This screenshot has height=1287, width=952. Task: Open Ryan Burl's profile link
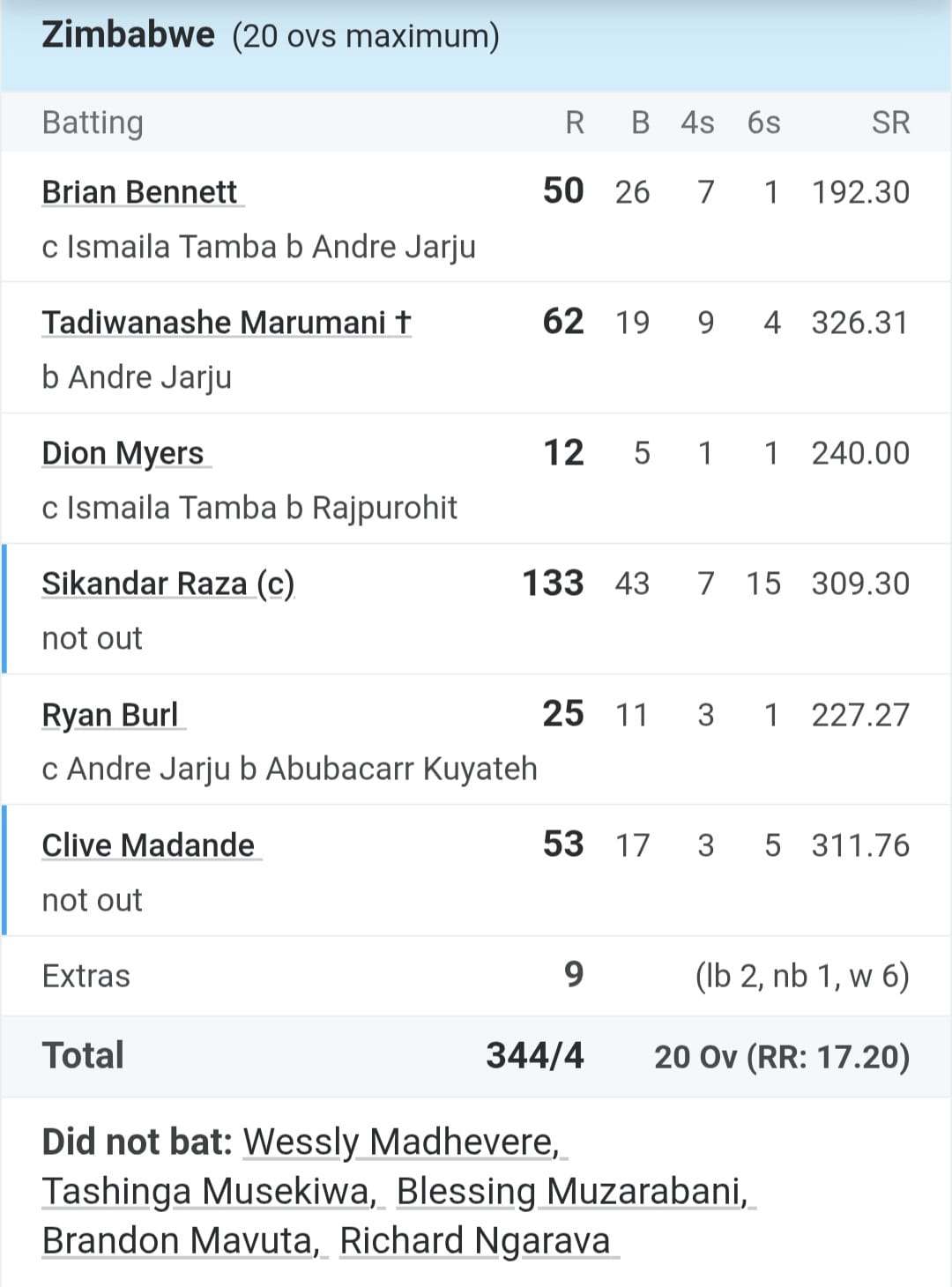[x=110, y=715]
